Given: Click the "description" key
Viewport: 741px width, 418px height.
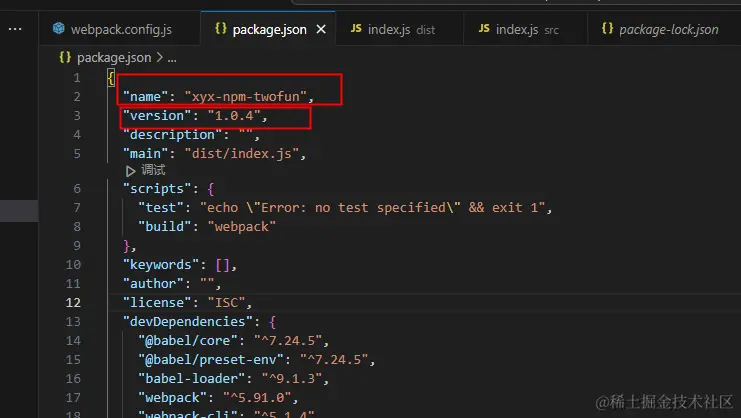Looking at the screenshot, I should click(x=172, y=135).
